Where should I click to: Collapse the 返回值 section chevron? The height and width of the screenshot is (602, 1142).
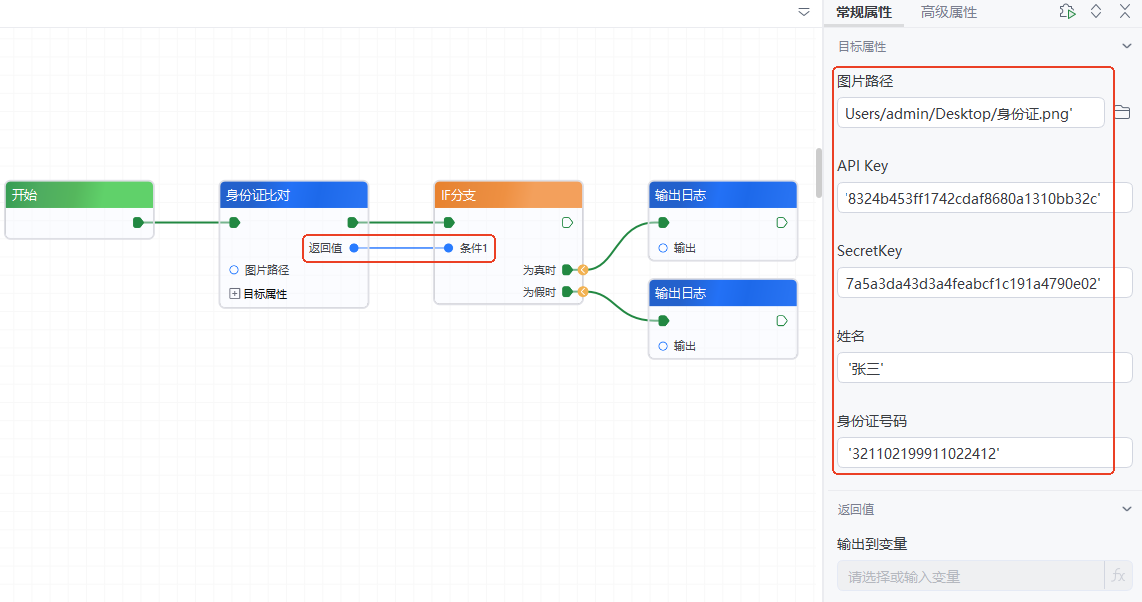tap(1128, 509)
